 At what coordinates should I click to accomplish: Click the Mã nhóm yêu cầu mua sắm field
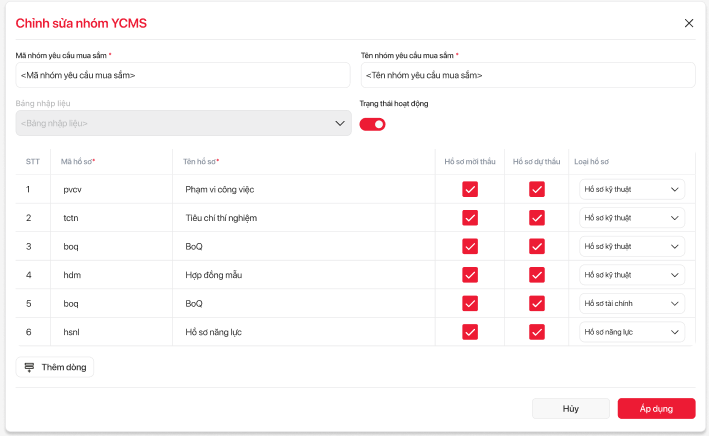click(183, 75)
